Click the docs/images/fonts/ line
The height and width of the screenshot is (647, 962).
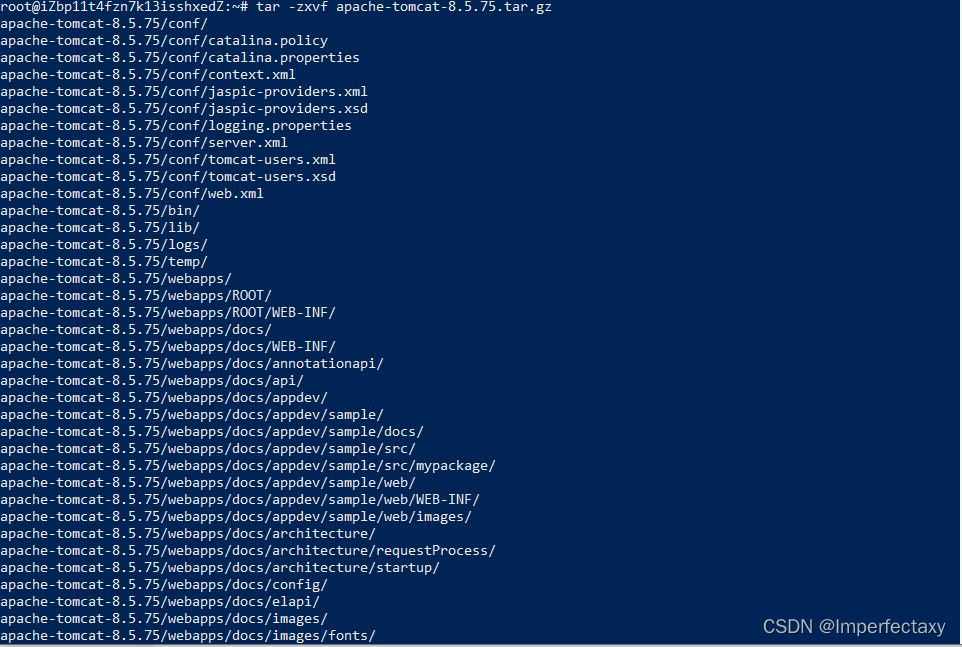point(188,636)
